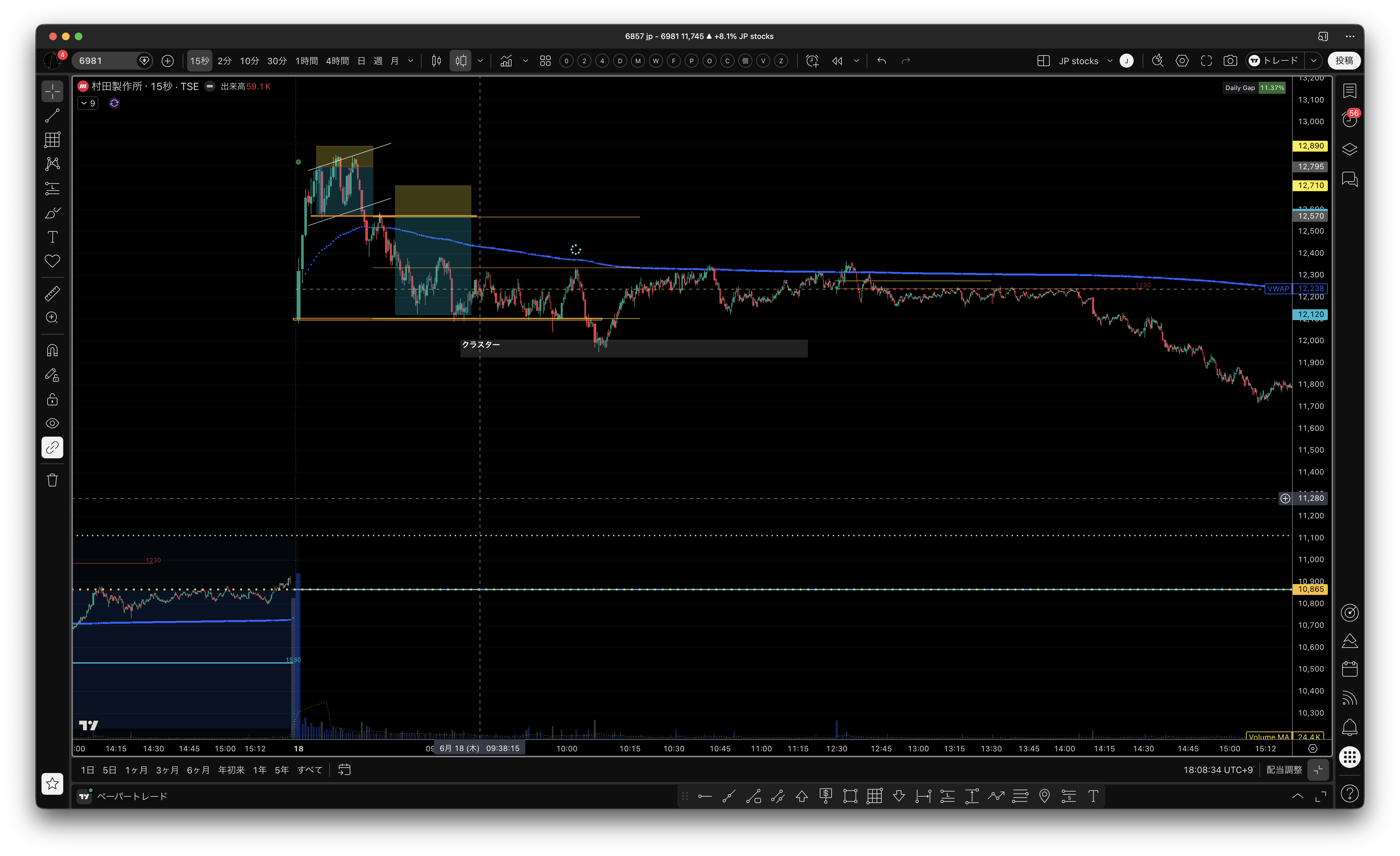Enter fullscreen mode
Viewport: 1400px width, 856px height.
1206,61
